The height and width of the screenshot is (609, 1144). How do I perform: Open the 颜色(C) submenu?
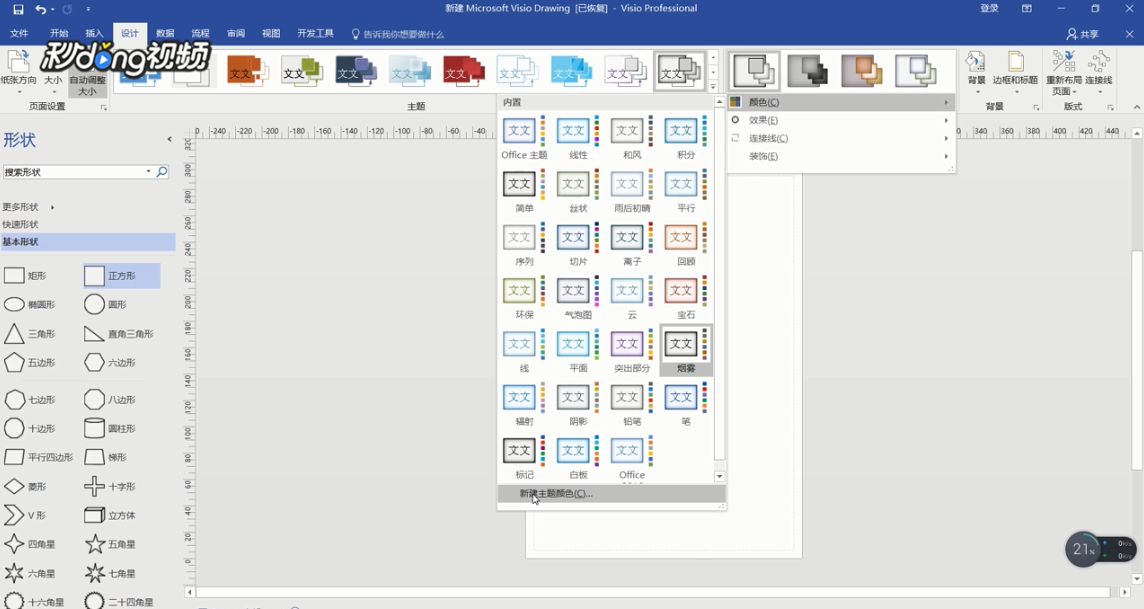click(x=840, y=102)
